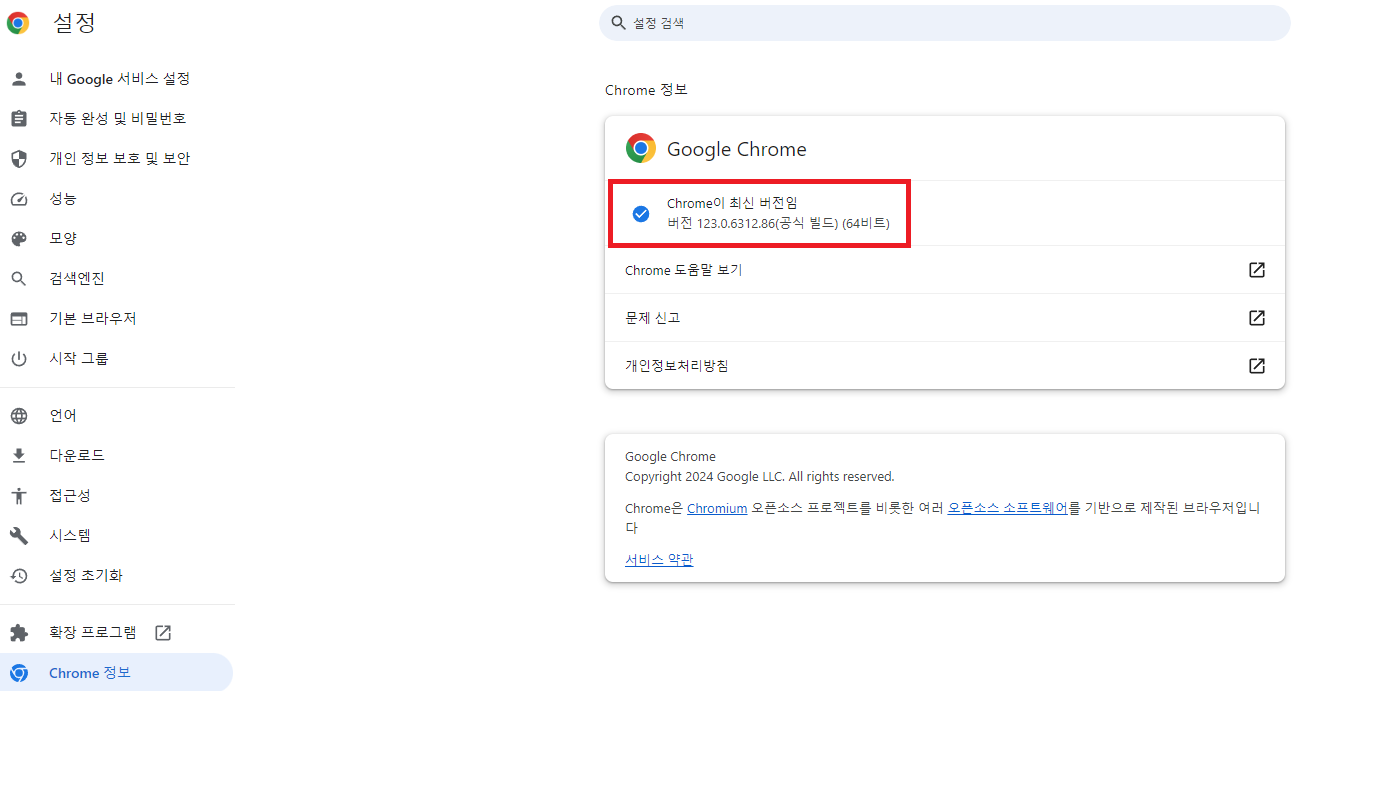Click the shield icon for 개인 정보 보호 및 보안

click(19, 159)
